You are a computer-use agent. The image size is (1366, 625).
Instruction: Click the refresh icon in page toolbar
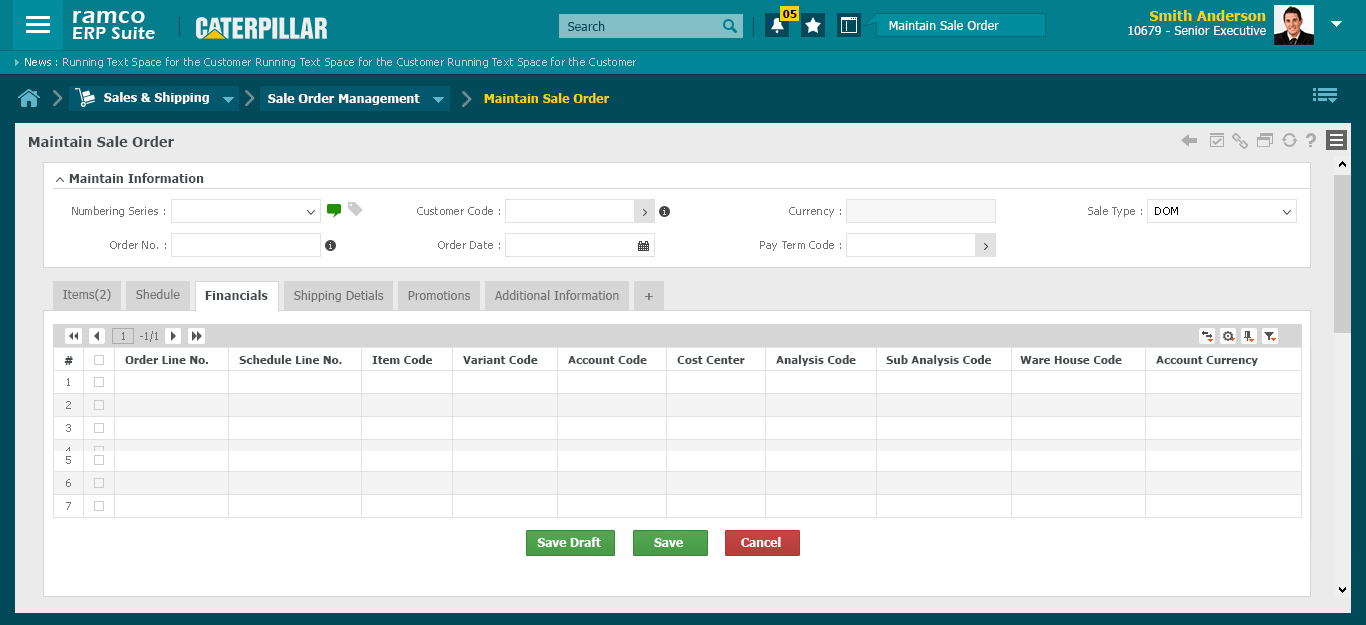point(1289,141)
